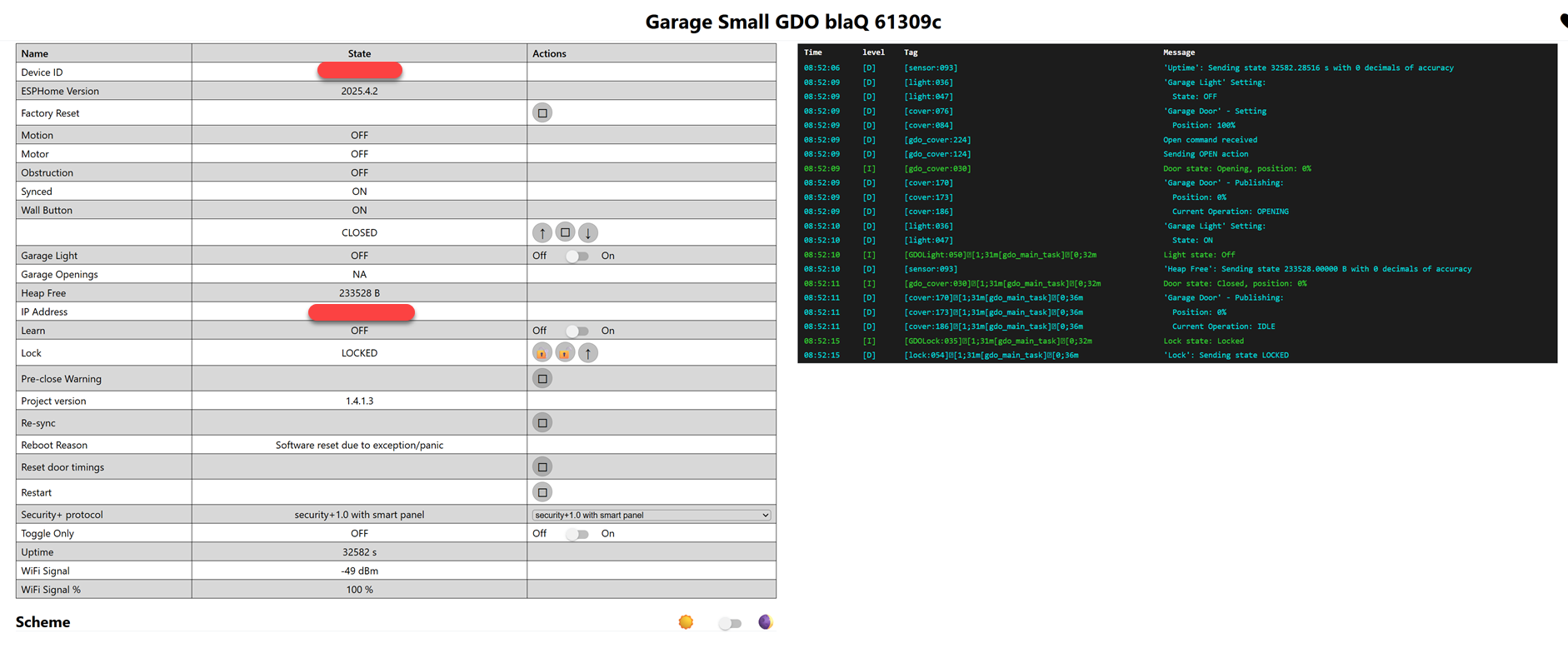Screen dimensions: 1568x663
Task: Click the sun icon in the Scheme row
Action: pos(686,622)
